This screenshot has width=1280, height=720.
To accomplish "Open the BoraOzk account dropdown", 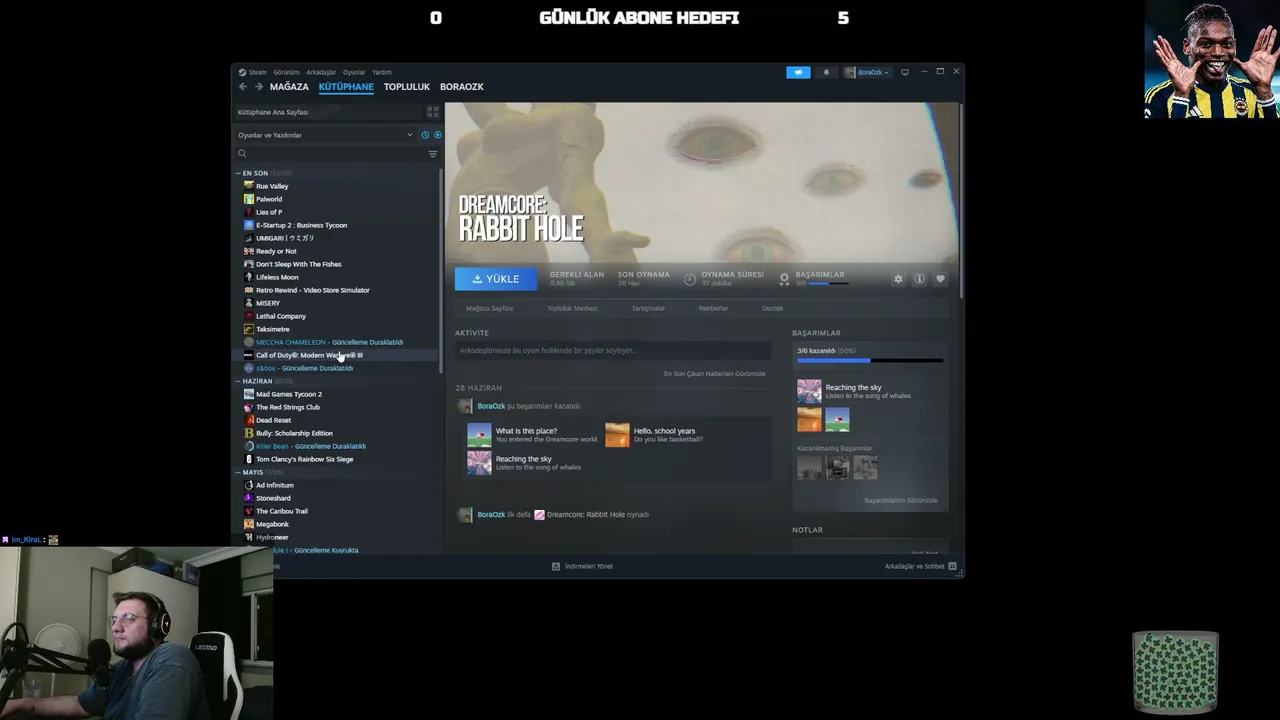I will 867,72.
